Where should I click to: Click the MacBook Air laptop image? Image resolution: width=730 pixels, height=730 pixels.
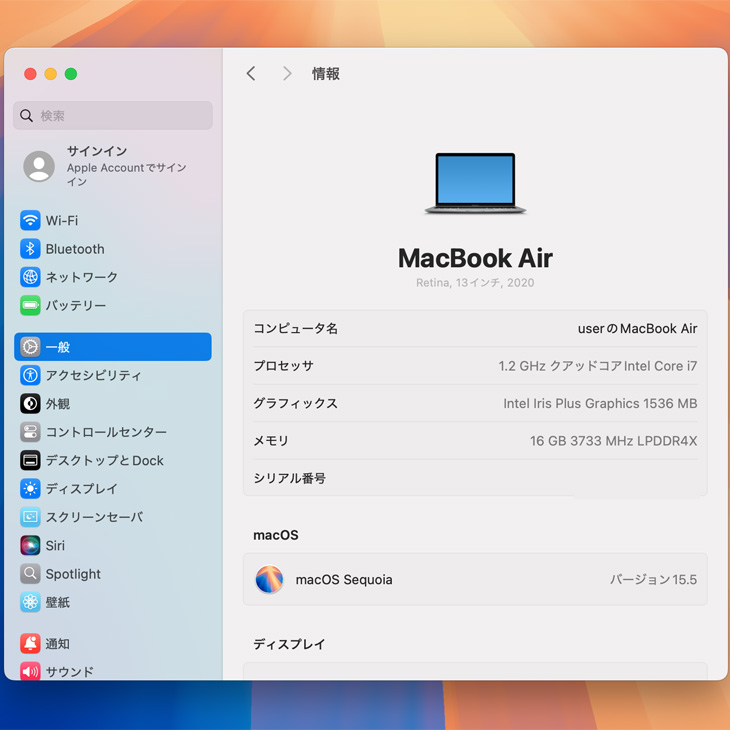[x=475, y=183]
